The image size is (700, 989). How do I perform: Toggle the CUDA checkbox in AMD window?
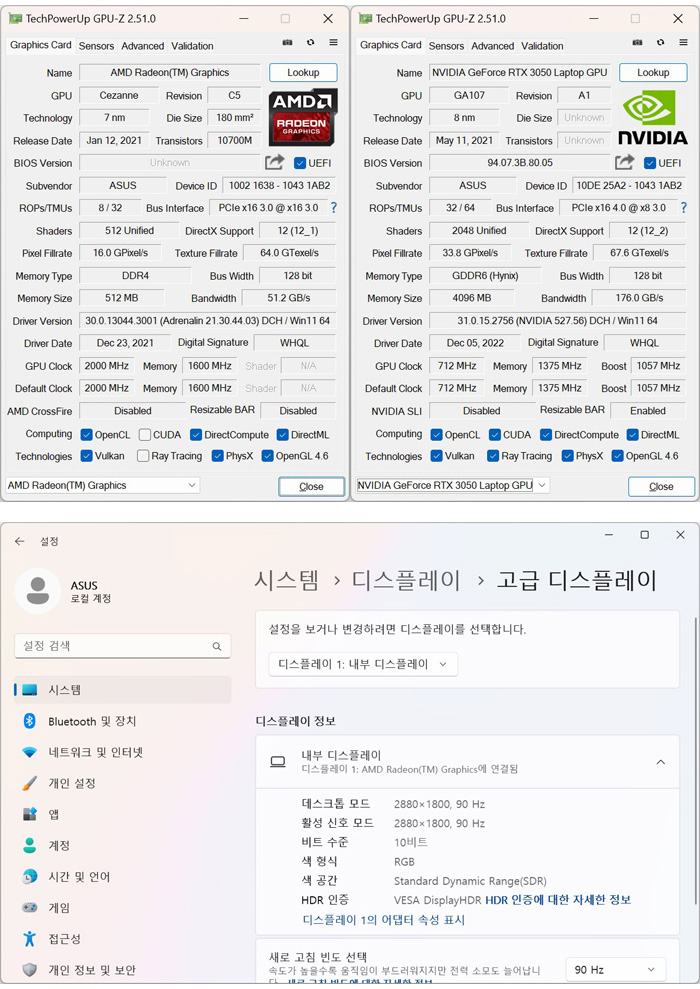point(145,434)
